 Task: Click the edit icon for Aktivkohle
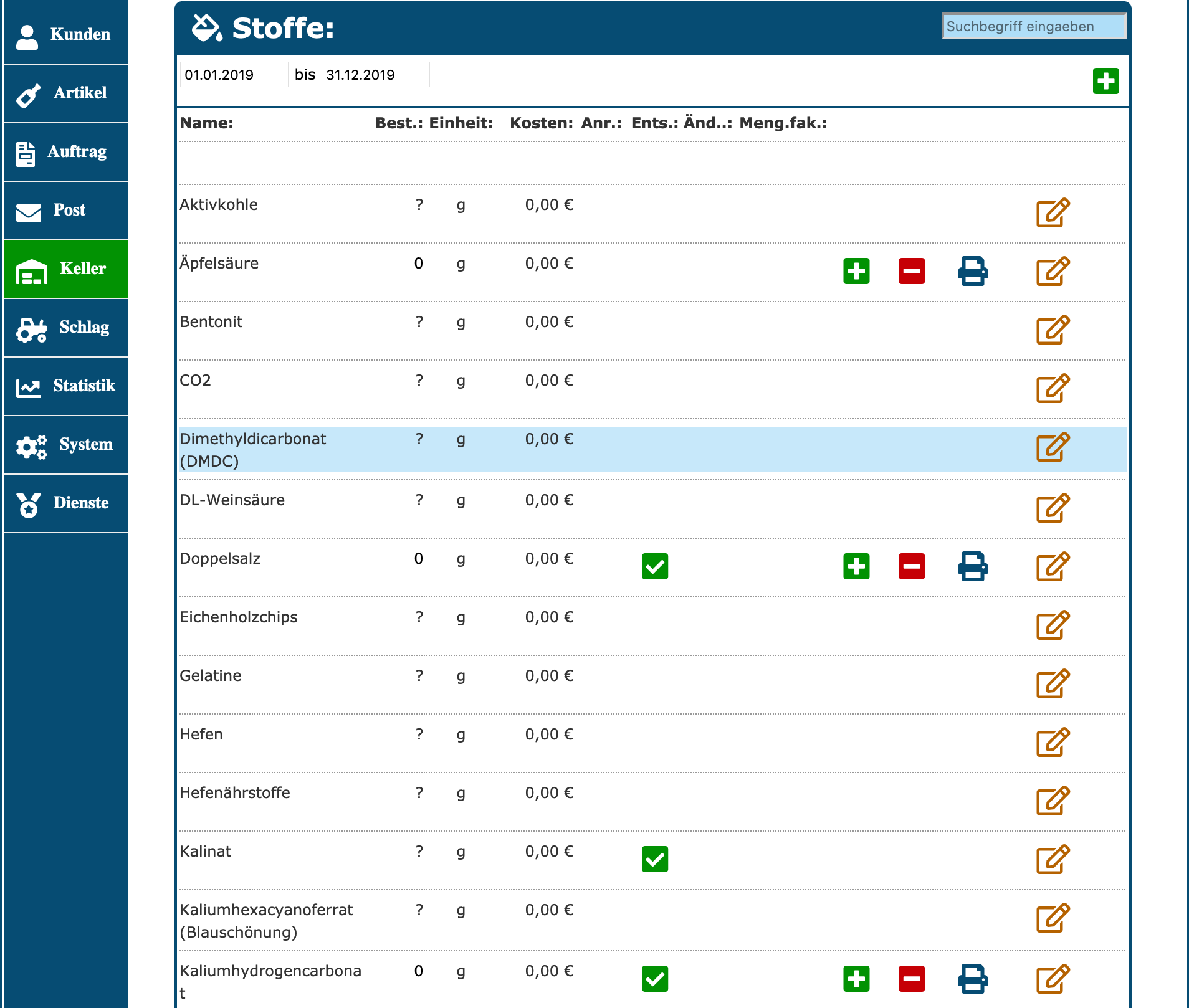[1053, 213]
